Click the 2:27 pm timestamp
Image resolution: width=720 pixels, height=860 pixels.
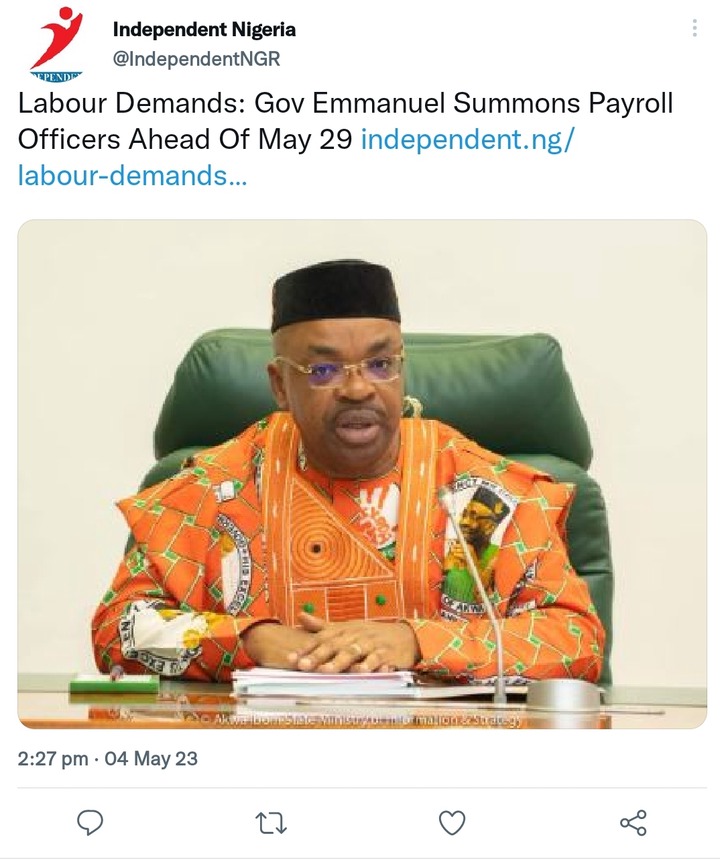click(53, 759)
